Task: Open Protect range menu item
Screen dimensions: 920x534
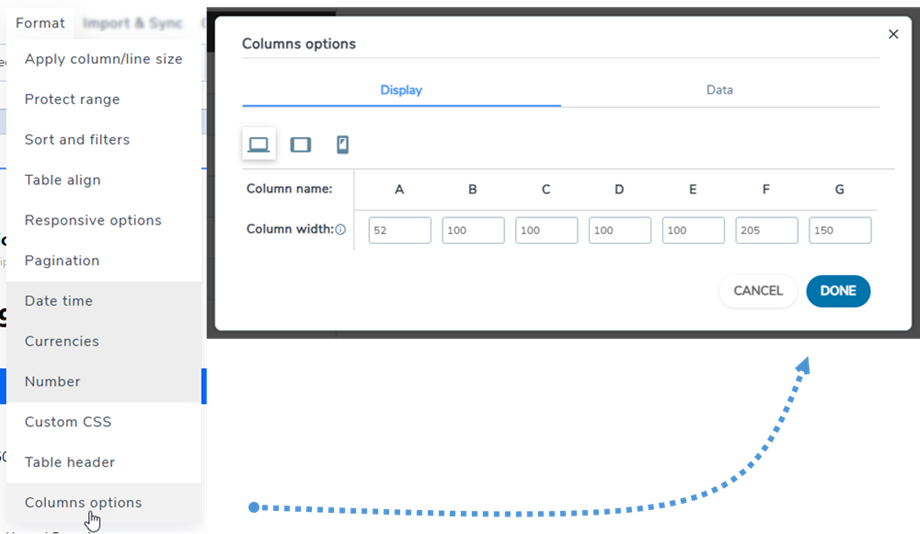Action: pos(72,100)
